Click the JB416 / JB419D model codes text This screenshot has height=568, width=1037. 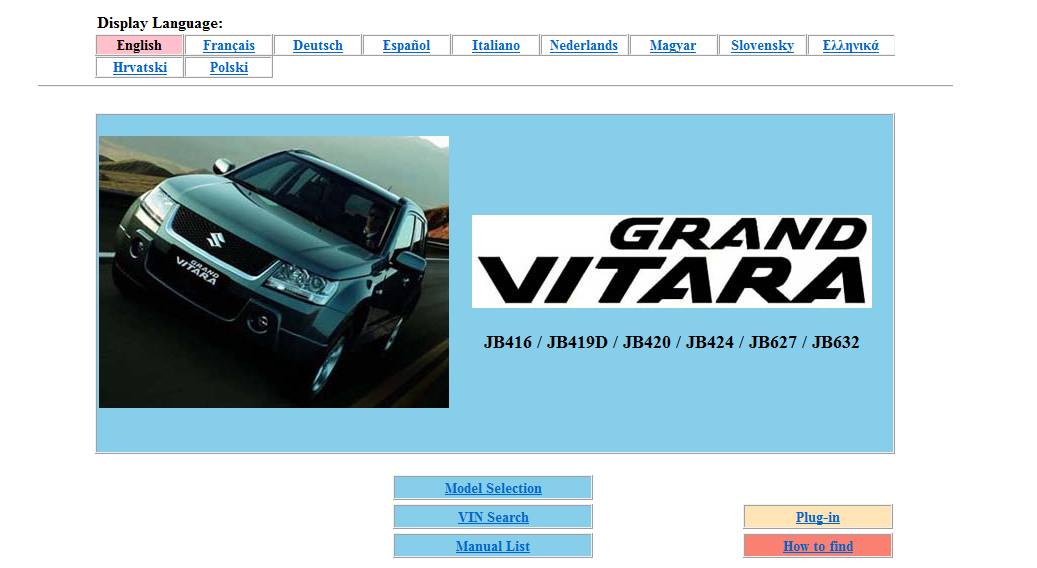[671, 343]
